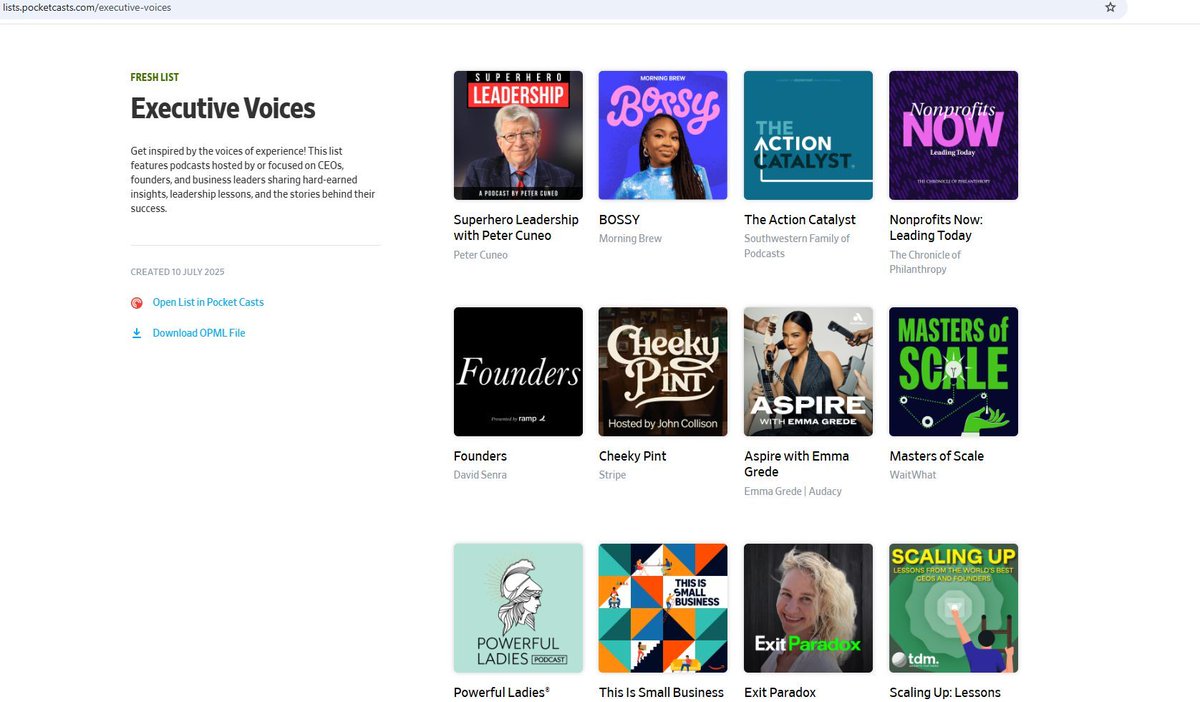1200x702 pixels.
Task: Open Exit Paradox podcast cover art
Action: click(x=808, y=608)
